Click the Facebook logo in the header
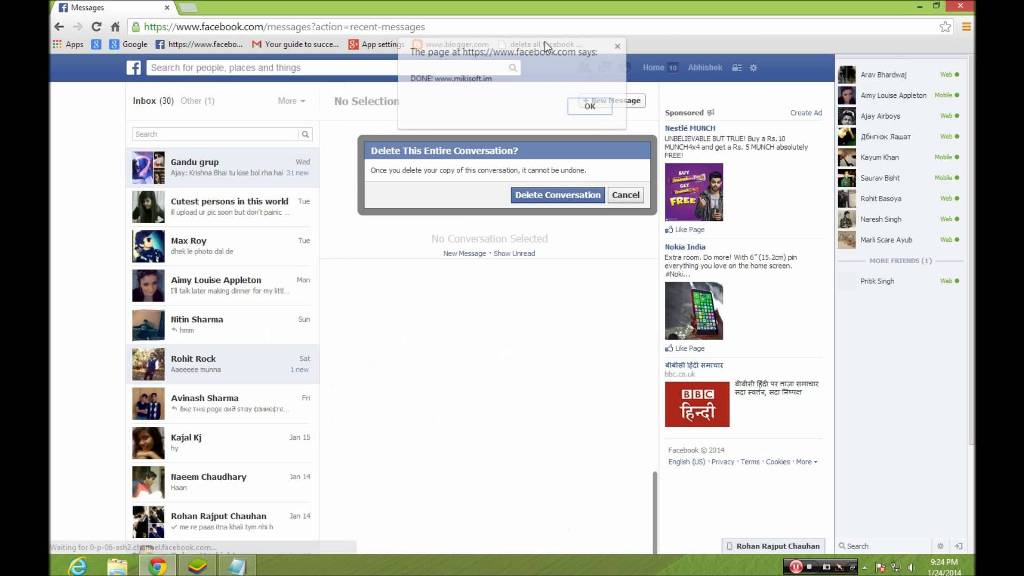 click(x=133, y=68)
